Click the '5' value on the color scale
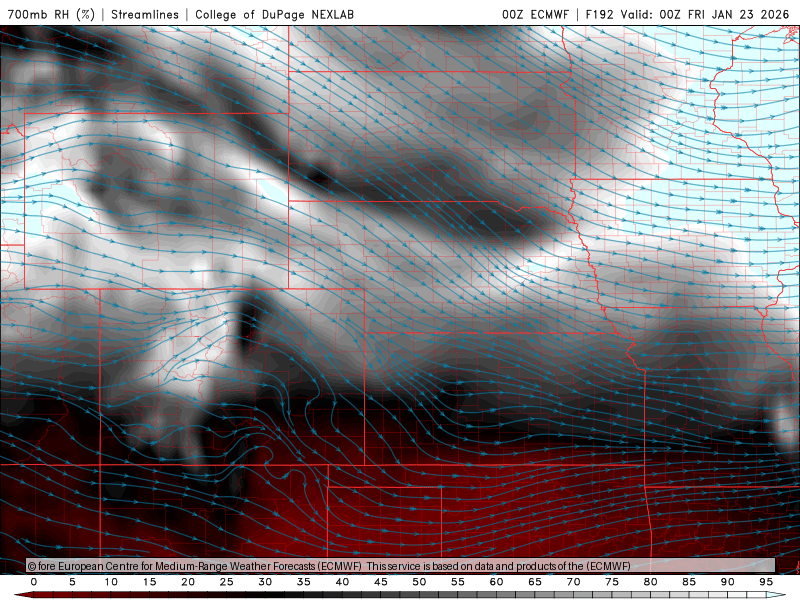Screen dimensions: 800x600 click(x=72, y=582)
